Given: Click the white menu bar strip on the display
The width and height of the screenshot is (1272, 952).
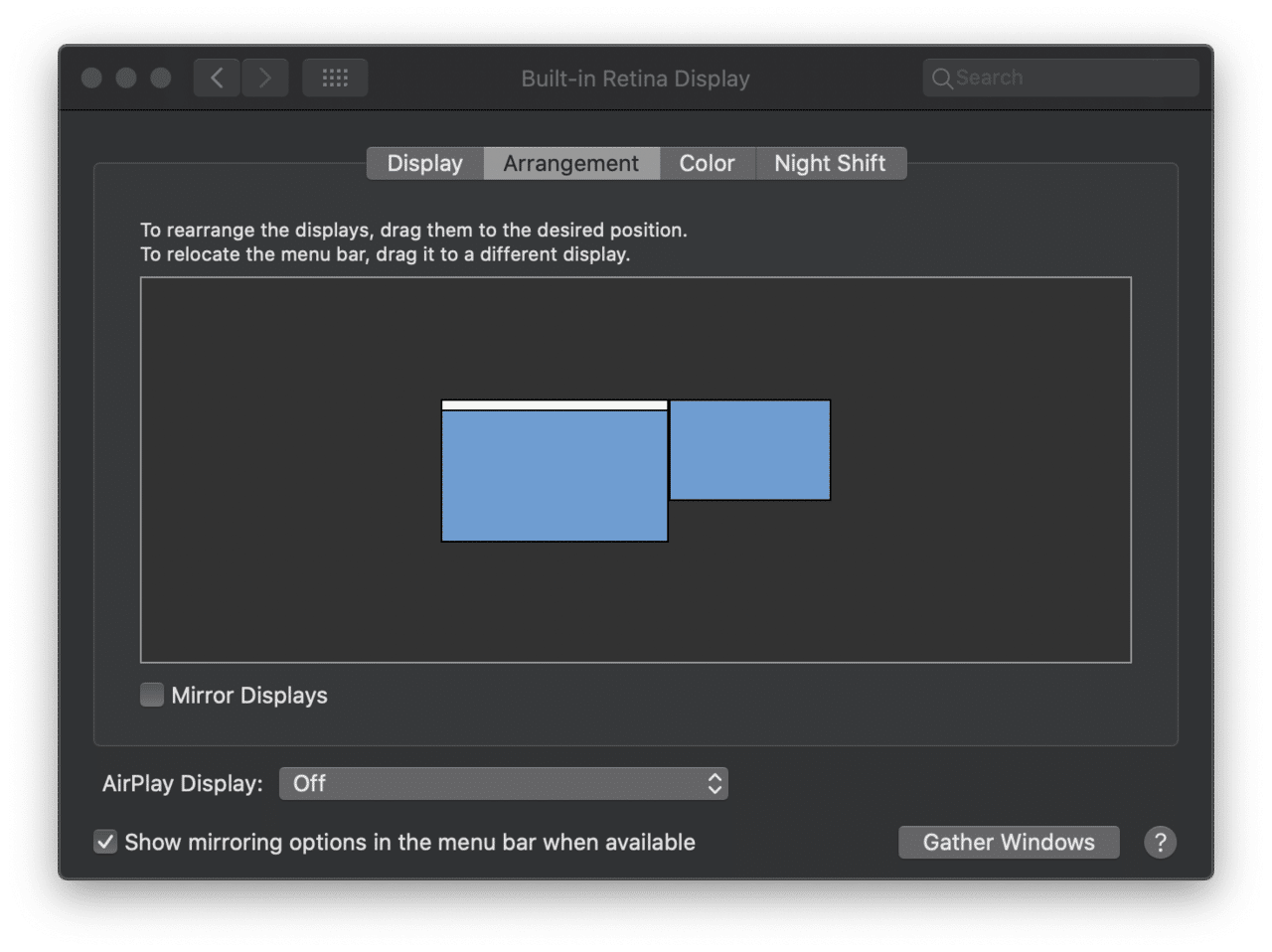Looking at the screenshot, I should [x=555, y=405].
